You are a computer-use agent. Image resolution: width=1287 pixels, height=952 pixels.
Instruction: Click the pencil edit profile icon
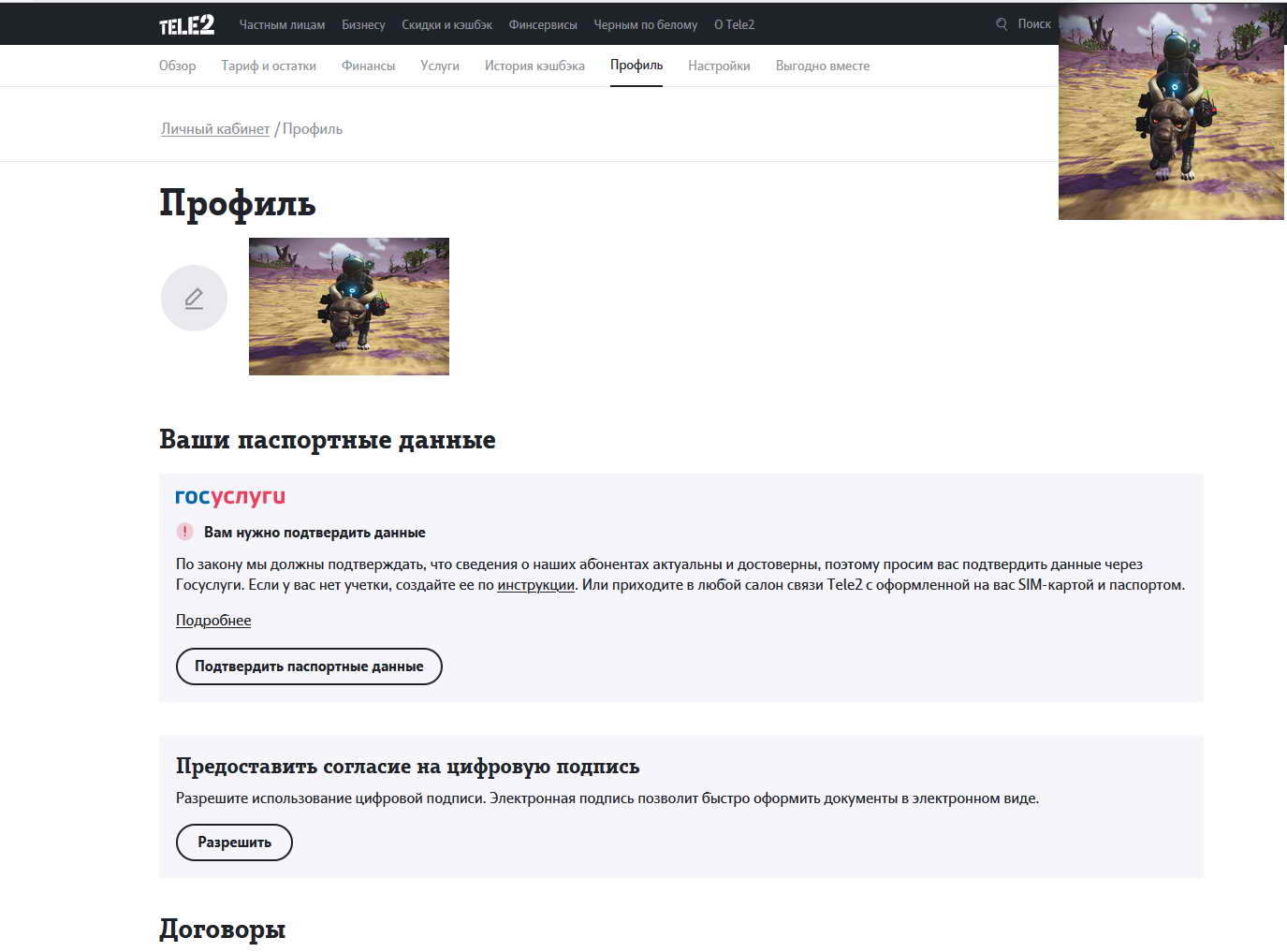[x=194, y=299]
